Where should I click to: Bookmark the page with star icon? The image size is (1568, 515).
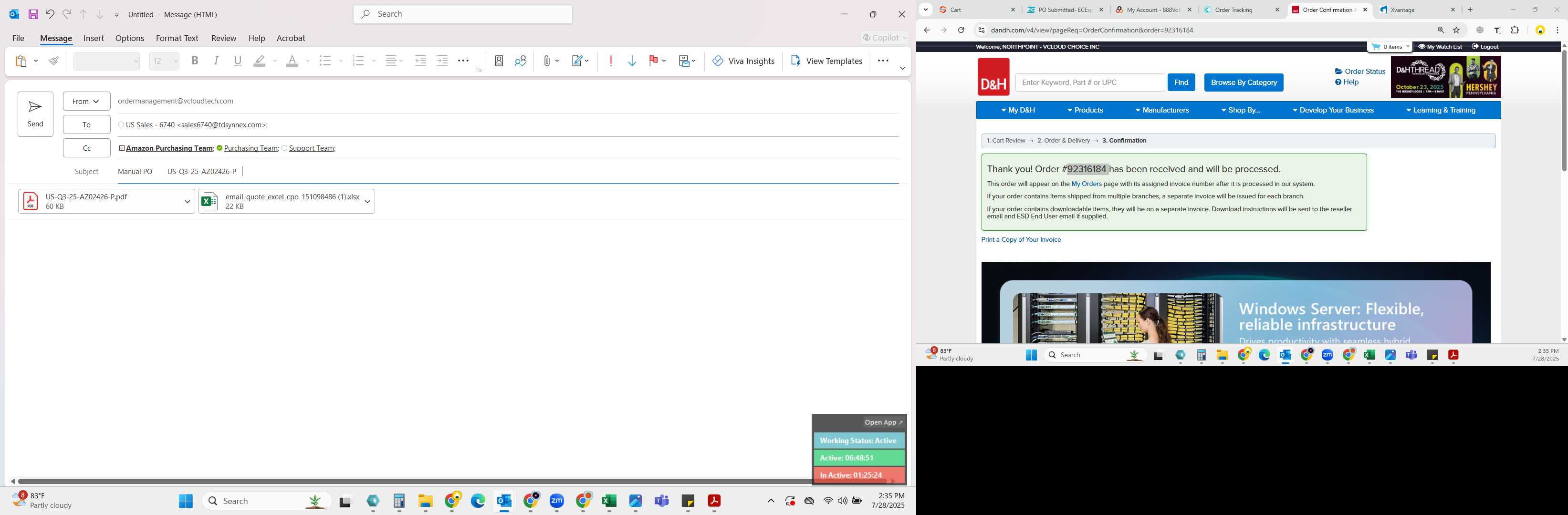1457,30
